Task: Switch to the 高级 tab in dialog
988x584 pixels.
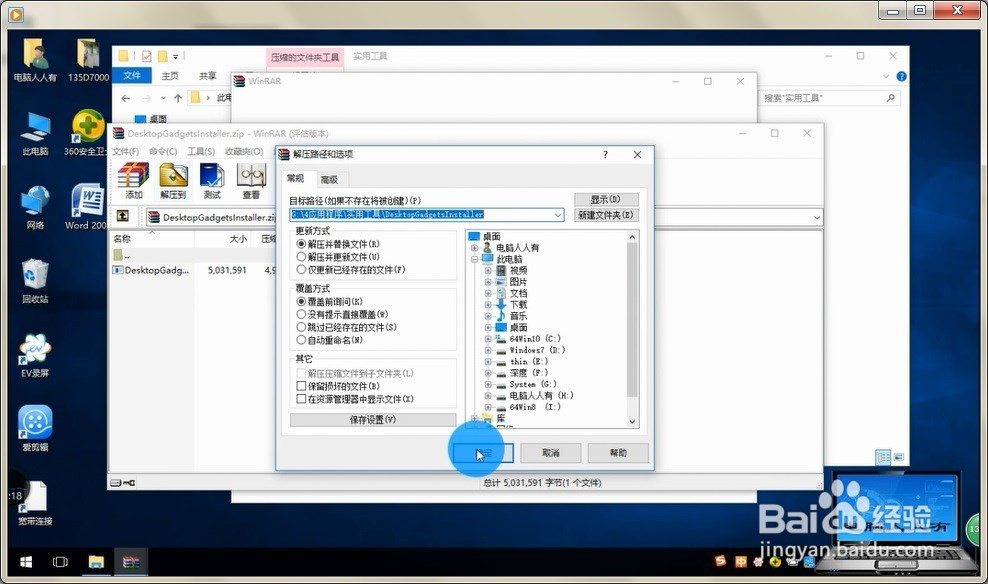Action: coord(329,180)
